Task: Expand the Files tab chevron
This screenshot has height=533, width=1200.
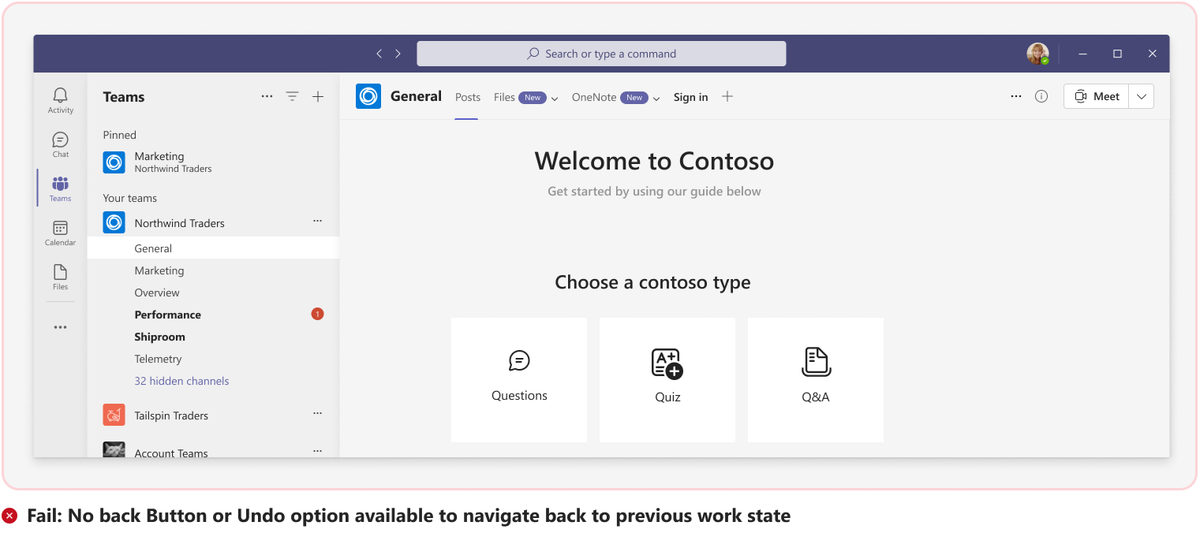Action: [x=555, y=98]
